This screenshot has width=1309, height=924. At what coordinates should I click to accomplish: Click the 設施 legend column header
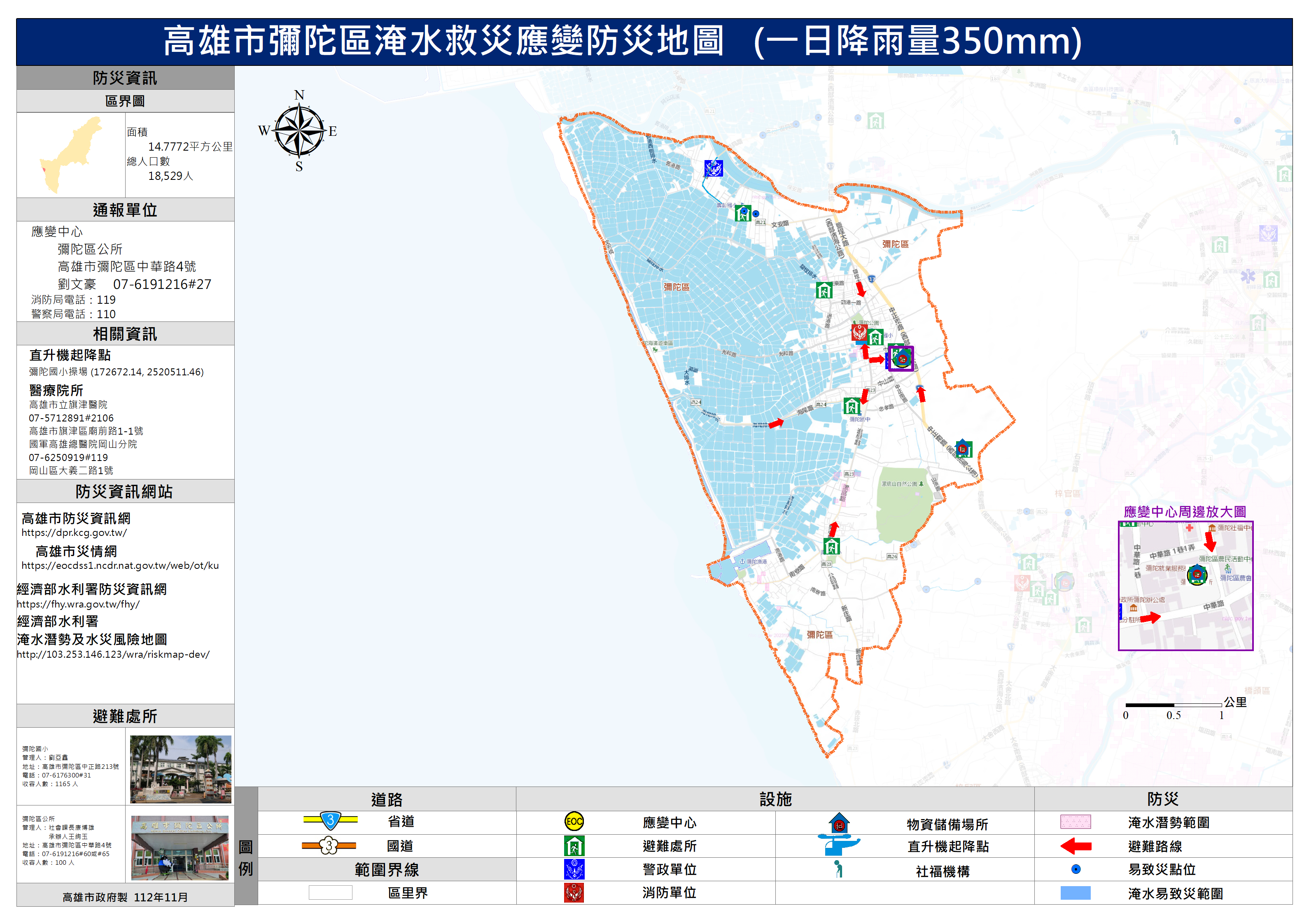point(775,799)
